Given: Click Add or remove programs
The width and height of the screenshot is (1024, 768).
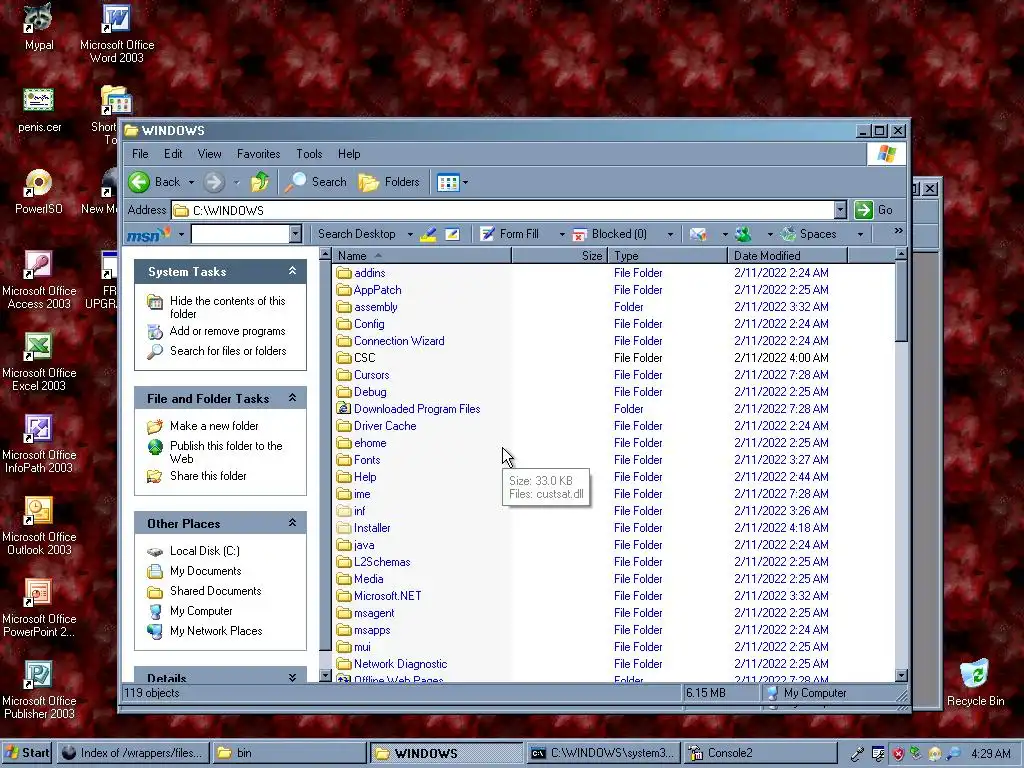Looking at the screenshot, I should click(x=227, y=331).
